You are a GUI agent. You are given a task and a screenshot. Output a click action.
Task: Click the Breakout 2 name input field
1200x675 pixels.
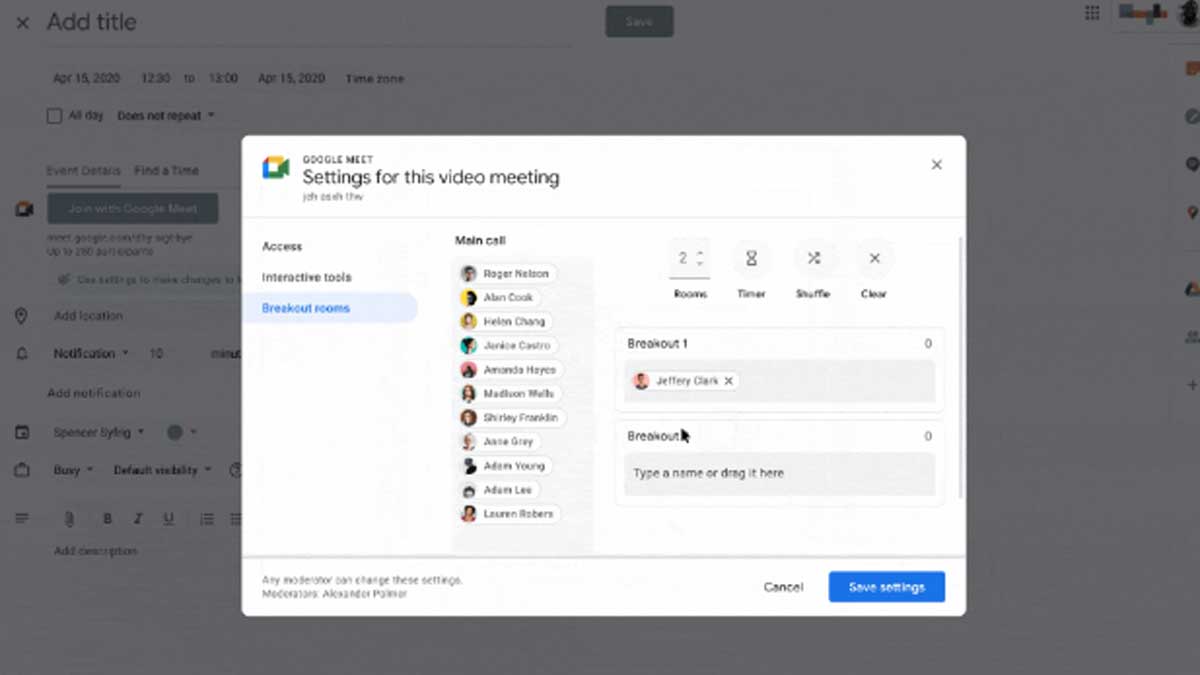[779, 473]
